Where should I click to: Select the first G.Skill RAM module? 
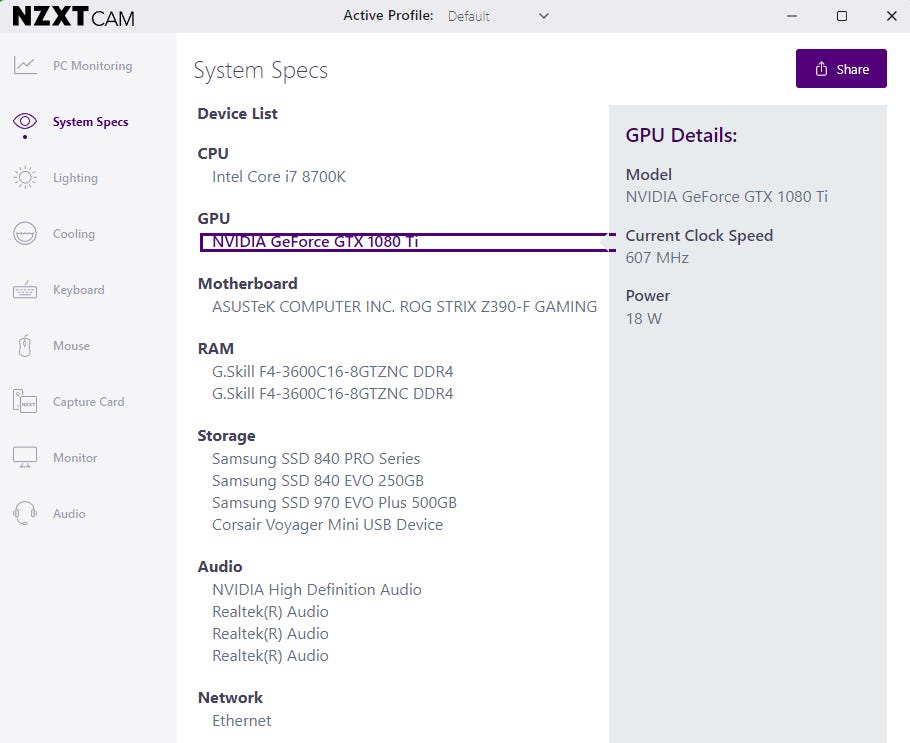pos(332,372)
